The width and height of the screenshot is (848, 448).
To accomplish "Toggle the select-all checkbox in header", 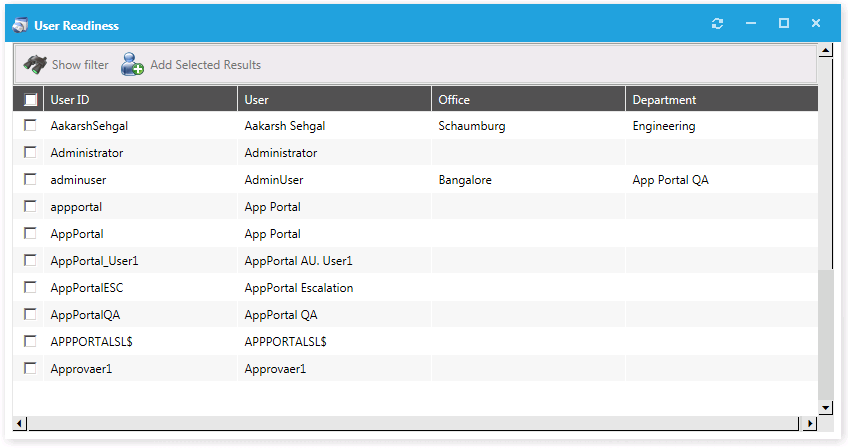I will [31, 99].
